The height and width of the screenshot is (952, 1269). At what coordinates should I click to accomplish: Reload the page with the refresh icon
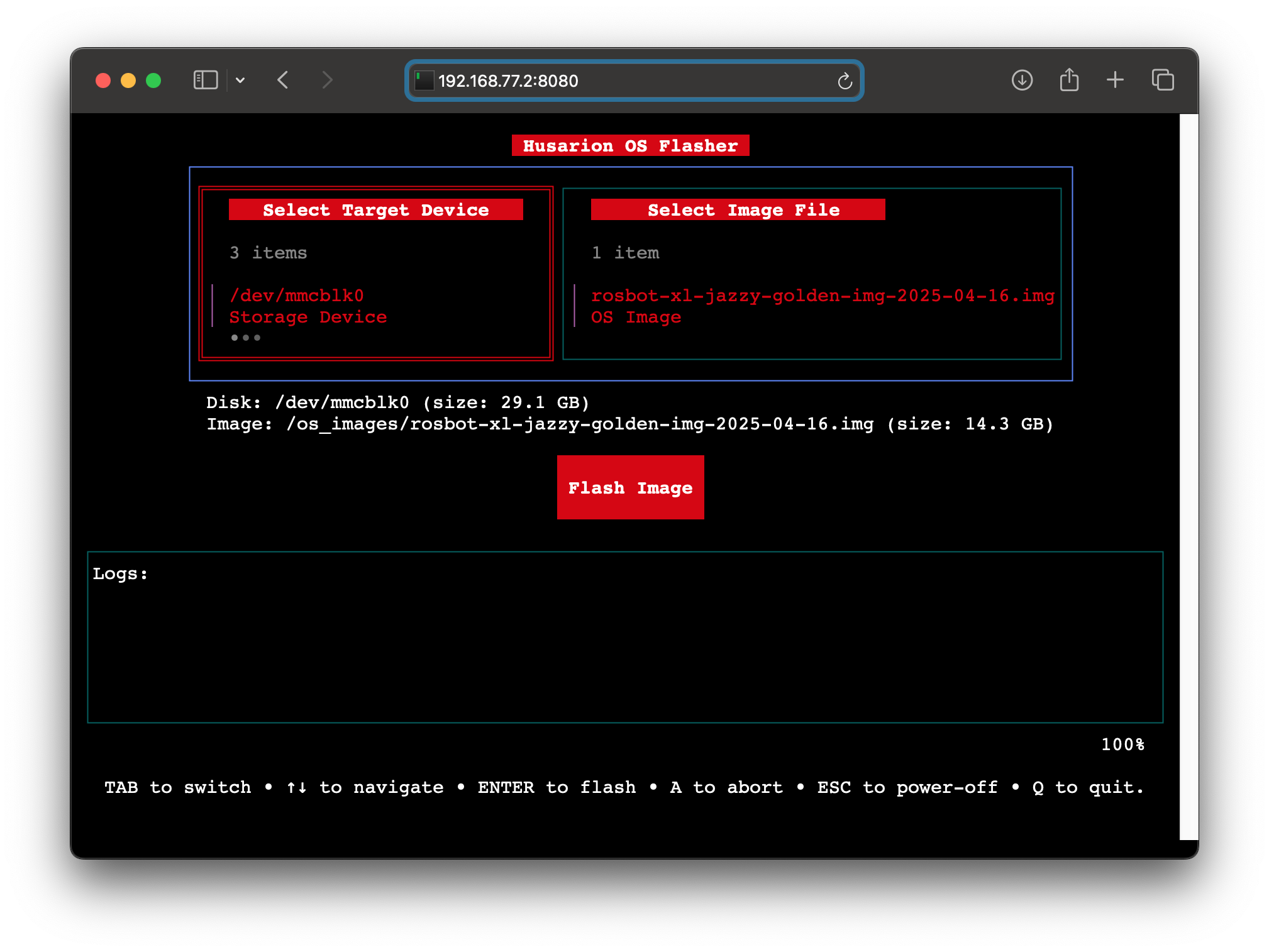point(845,81)
